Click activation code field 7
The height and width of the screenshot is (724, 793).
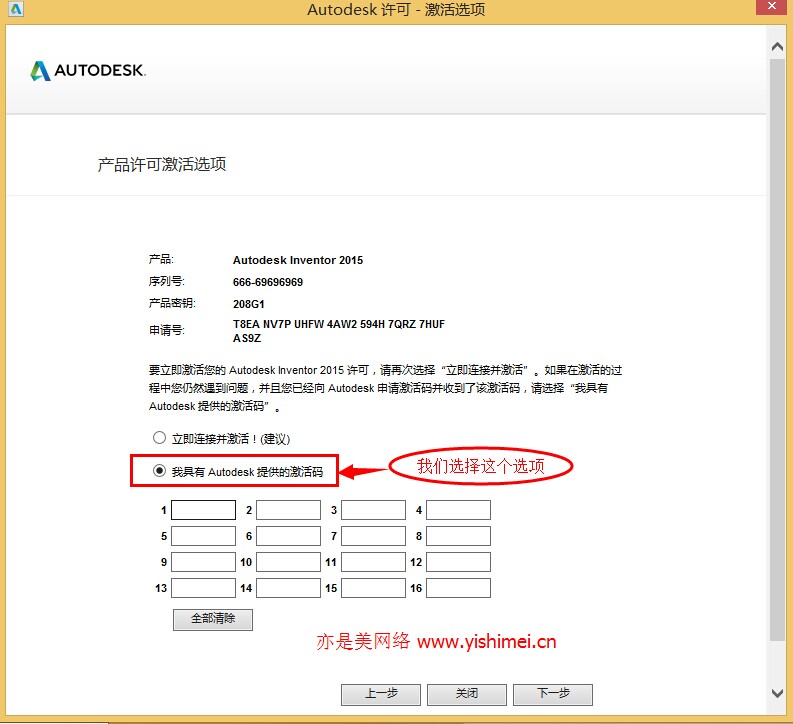click(x=373, y=536)
